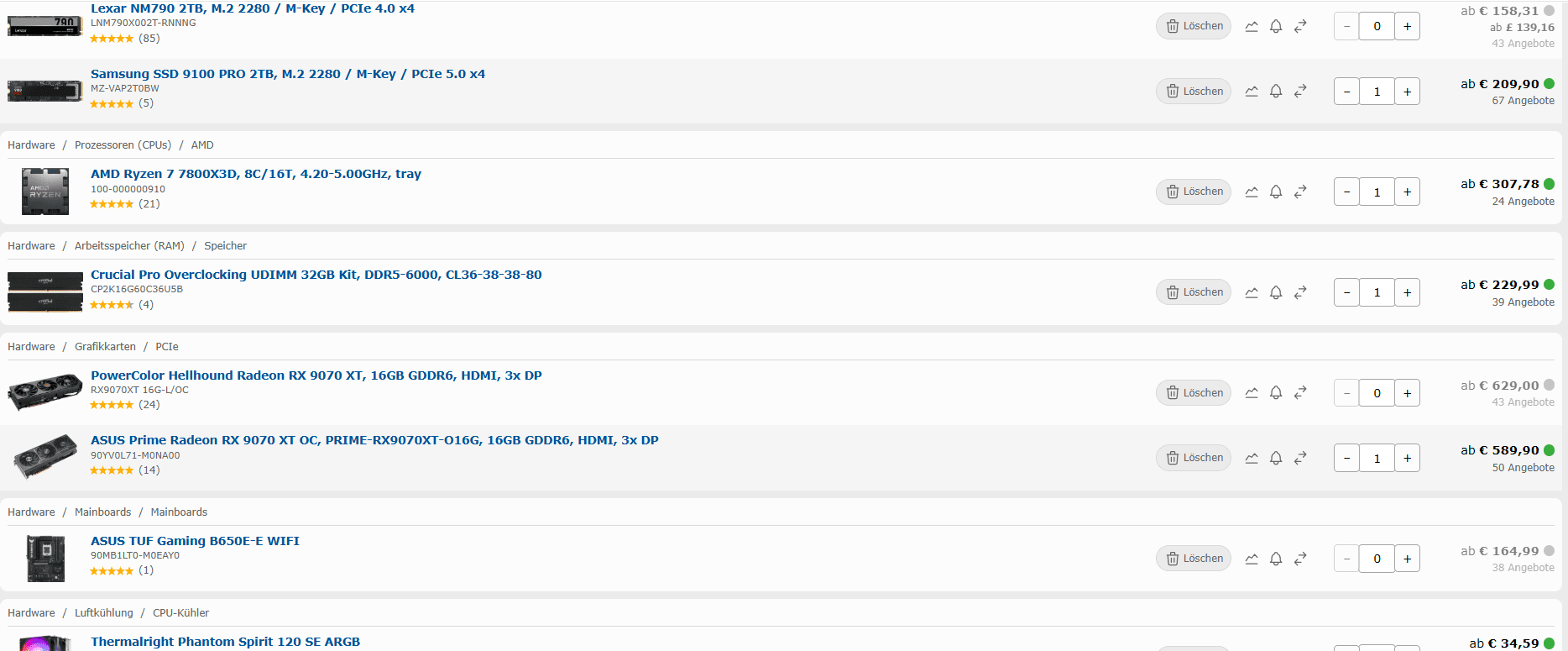Image resolution: width=1568 pixels, height=651 pixels.
Task: Set price alert bell for AMD Ryzen 7 7800X3D
Action: (1276, 192)
